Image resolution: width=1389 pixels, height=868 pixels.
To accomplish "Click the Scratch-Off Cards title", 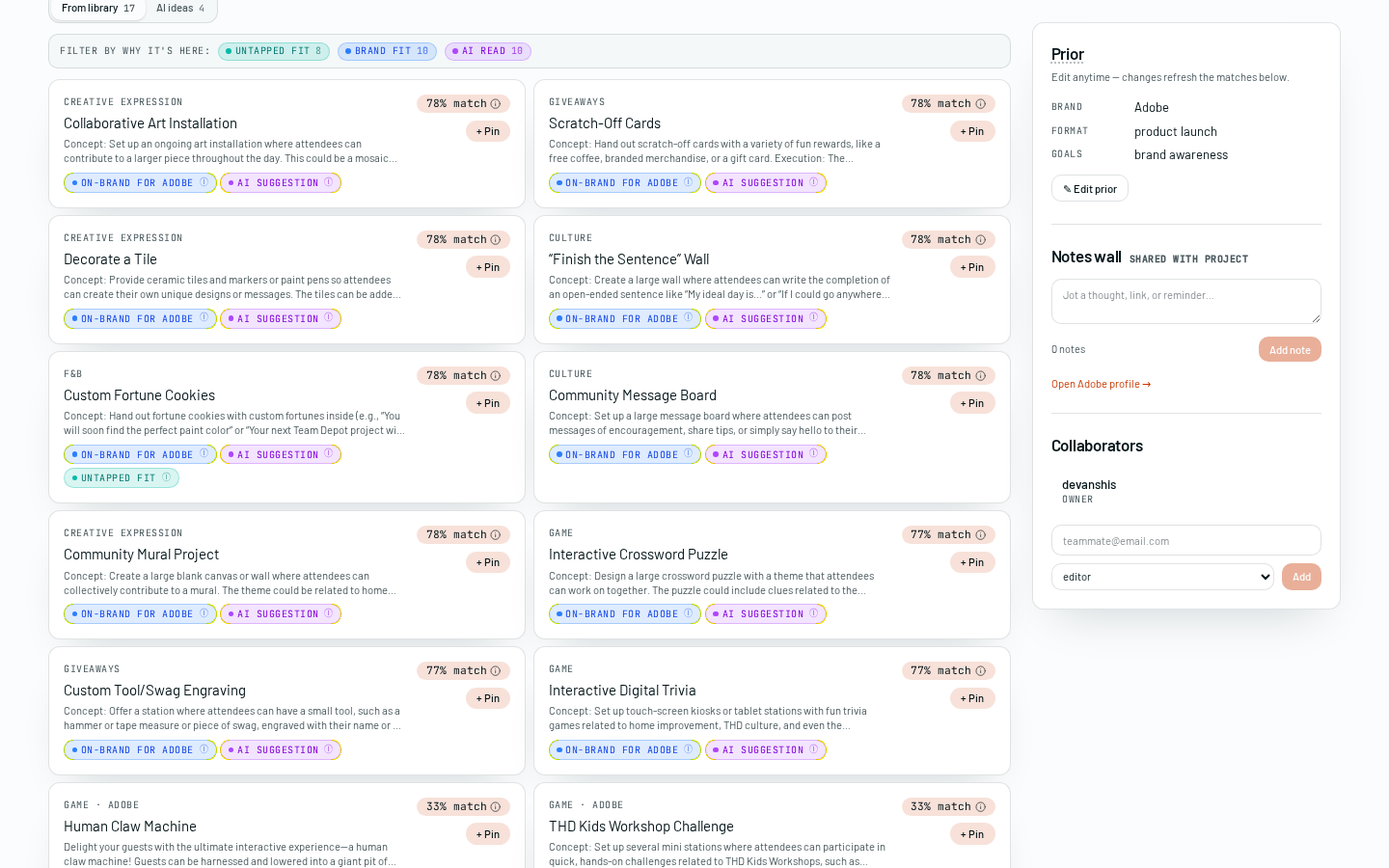I will point(605,123).
